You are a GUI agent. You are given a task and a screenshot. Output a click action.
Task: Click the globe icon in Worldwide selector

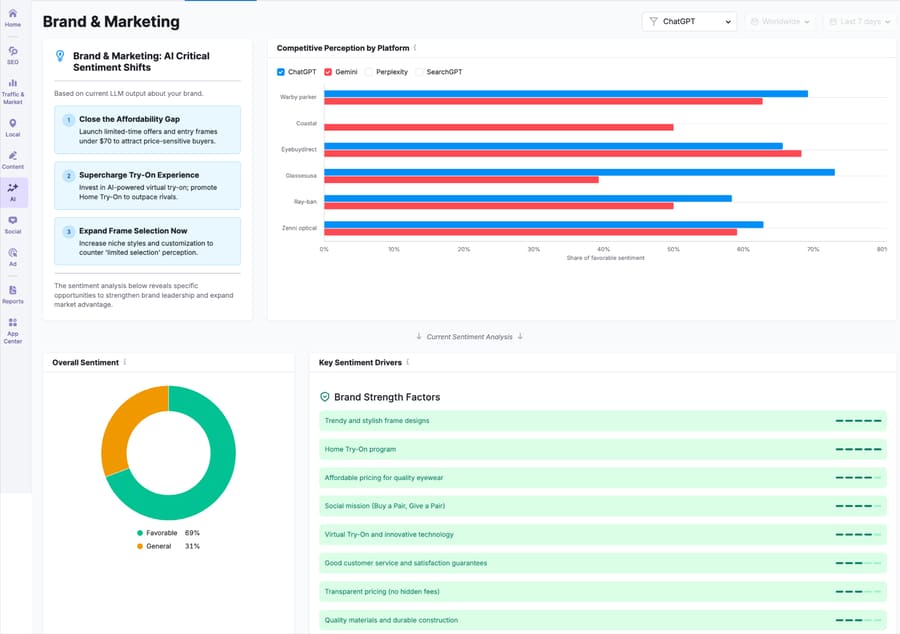pos(755,21)
